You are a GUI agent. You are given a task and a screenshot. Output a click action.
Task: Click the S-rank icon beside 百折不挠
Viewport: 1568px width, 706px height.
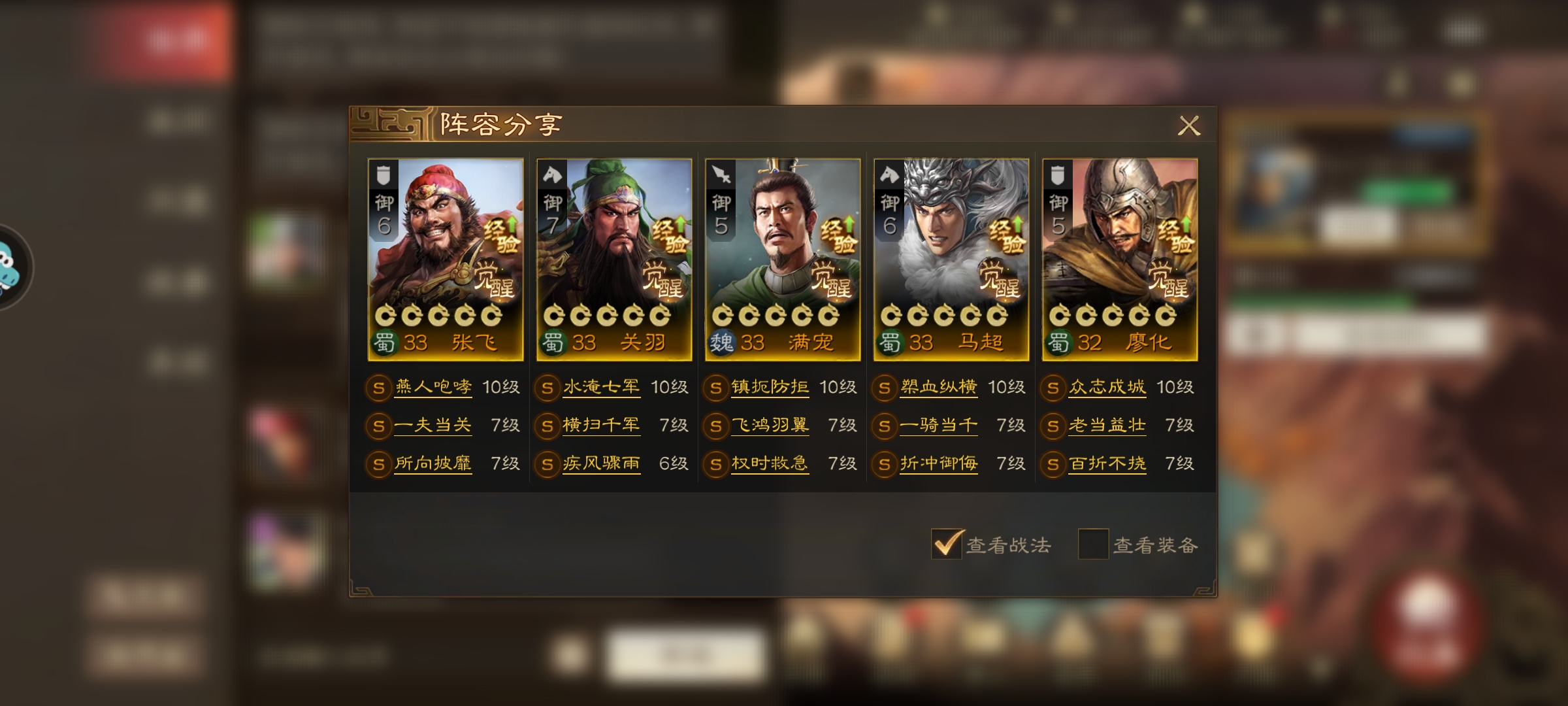point(1053,464)
